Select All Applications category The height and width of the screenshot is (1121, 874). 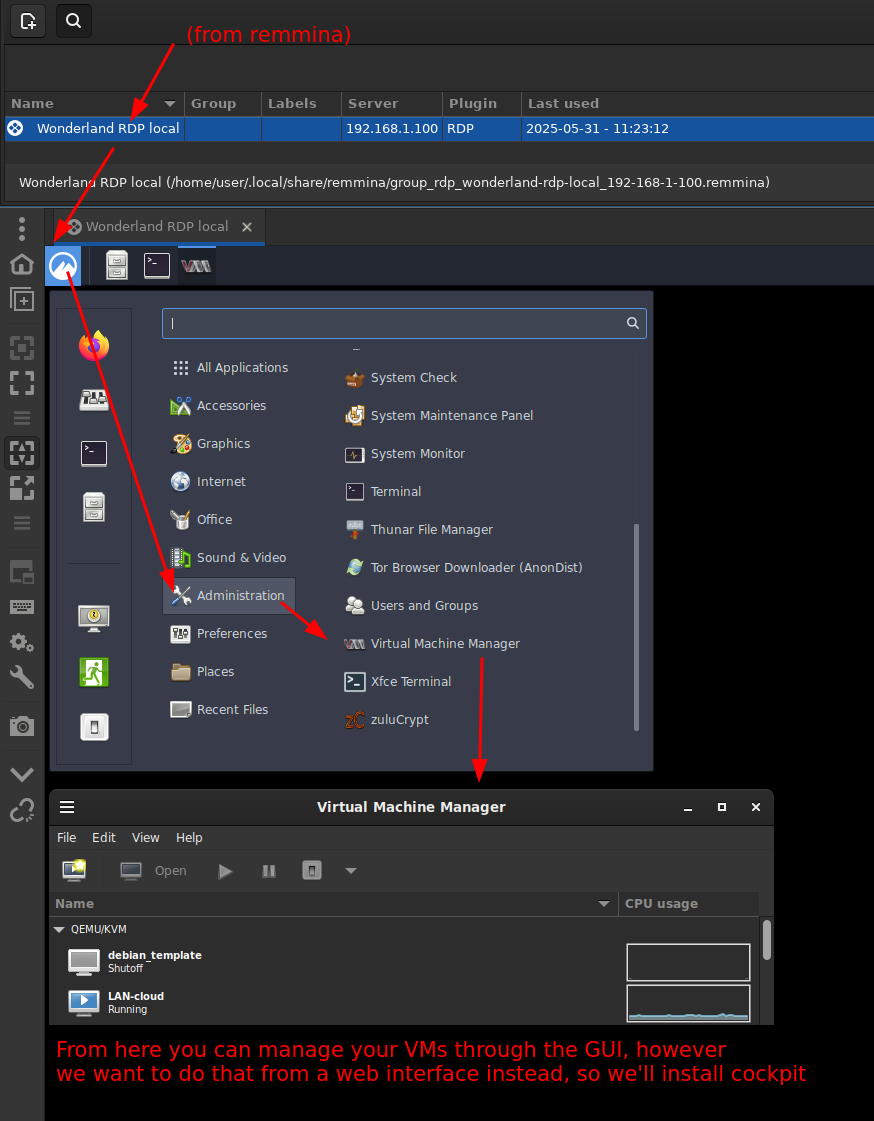point(229,367)
